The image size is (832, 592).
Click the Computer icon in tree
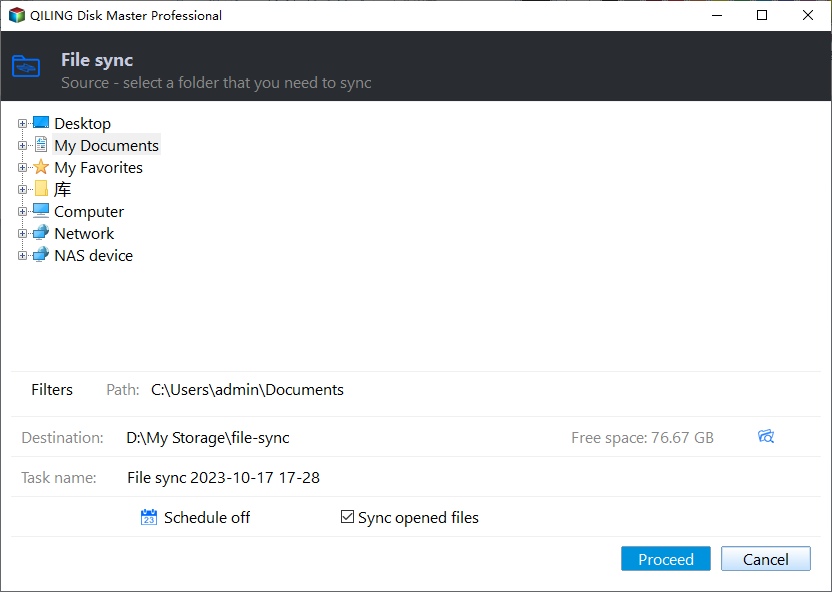41,211
